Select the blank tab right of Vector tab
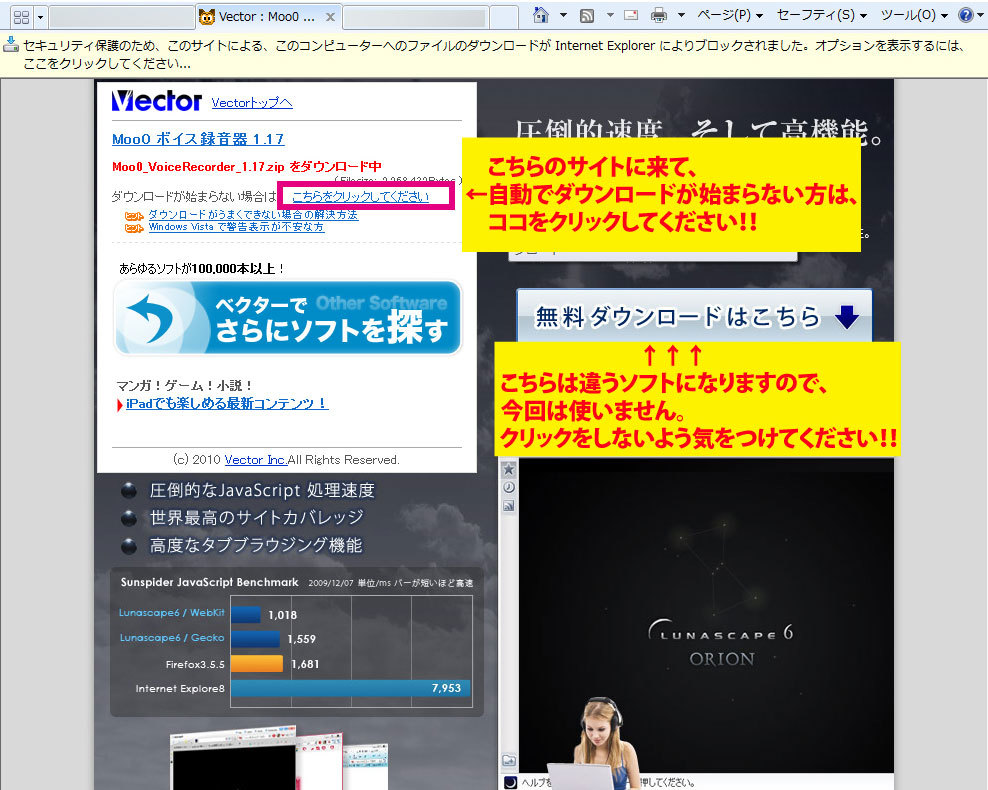This screenshot has width=988, height=790. 416,17
